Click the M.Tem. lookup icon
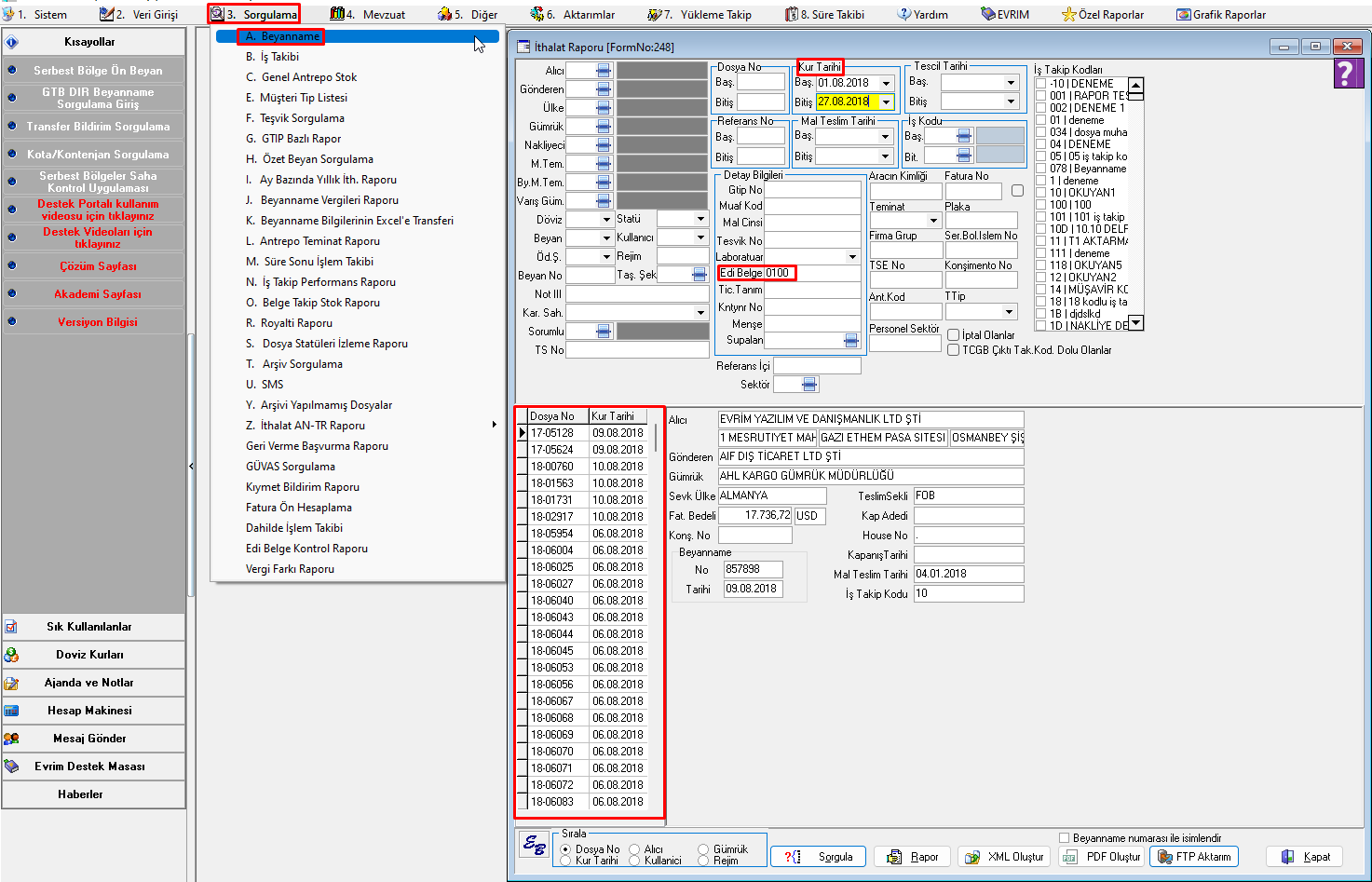1372x882 pixels. point(604,164)
